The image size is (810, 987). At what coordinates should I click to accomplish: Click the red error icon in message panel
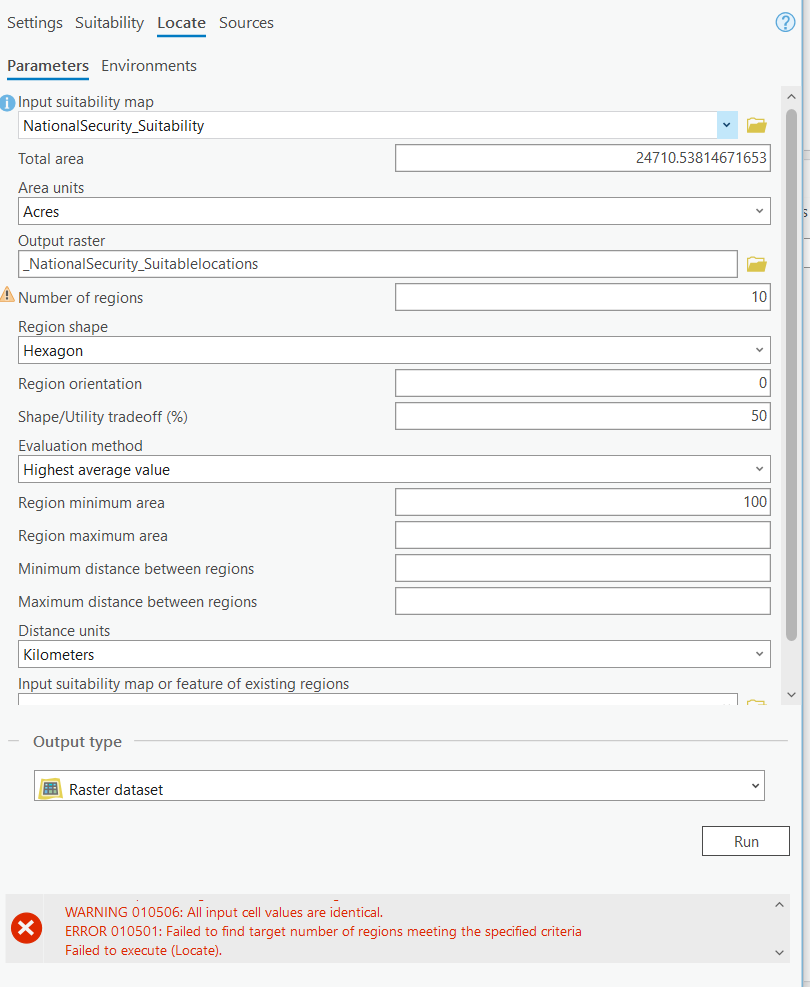[26, 928]
